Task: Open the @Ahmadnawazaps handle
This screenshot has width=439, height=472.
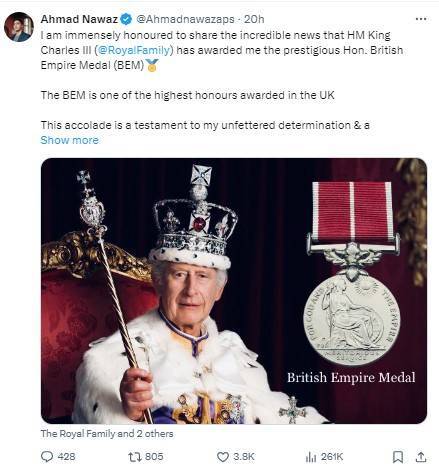Action: pyautogui.click(x=185, y=19)
